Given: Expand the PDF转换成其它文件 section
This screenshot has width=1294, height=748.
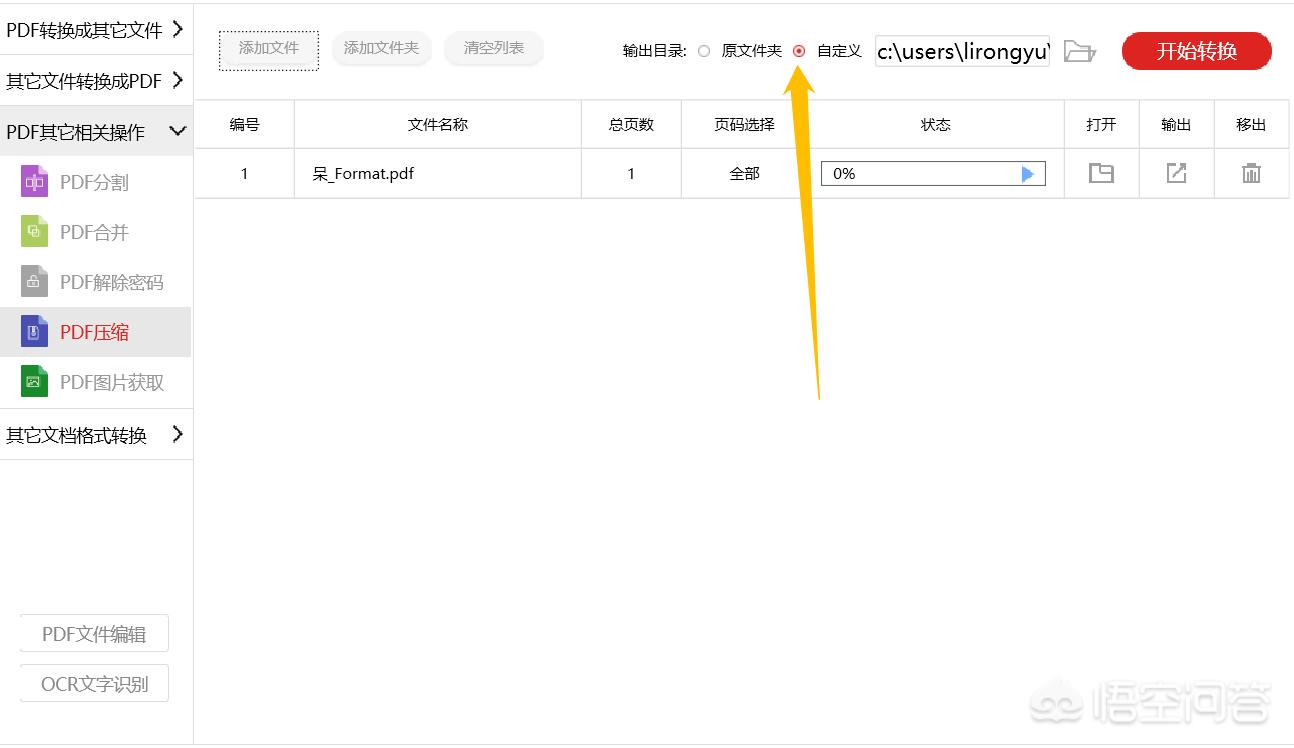Looking at the screenshot, I should pos(96,30).
